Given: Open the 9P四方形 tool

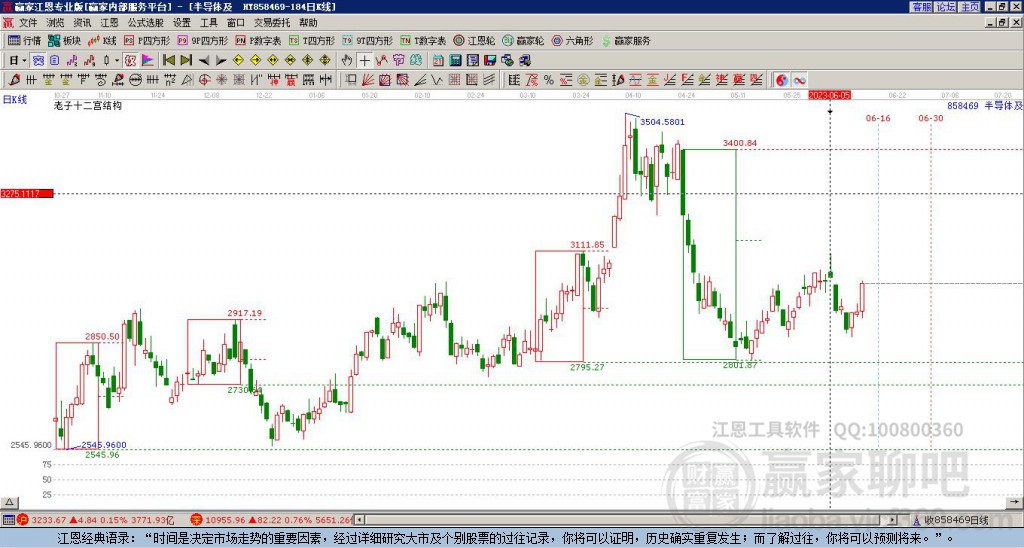Looking at the screenshot, I should click(202, 40).
